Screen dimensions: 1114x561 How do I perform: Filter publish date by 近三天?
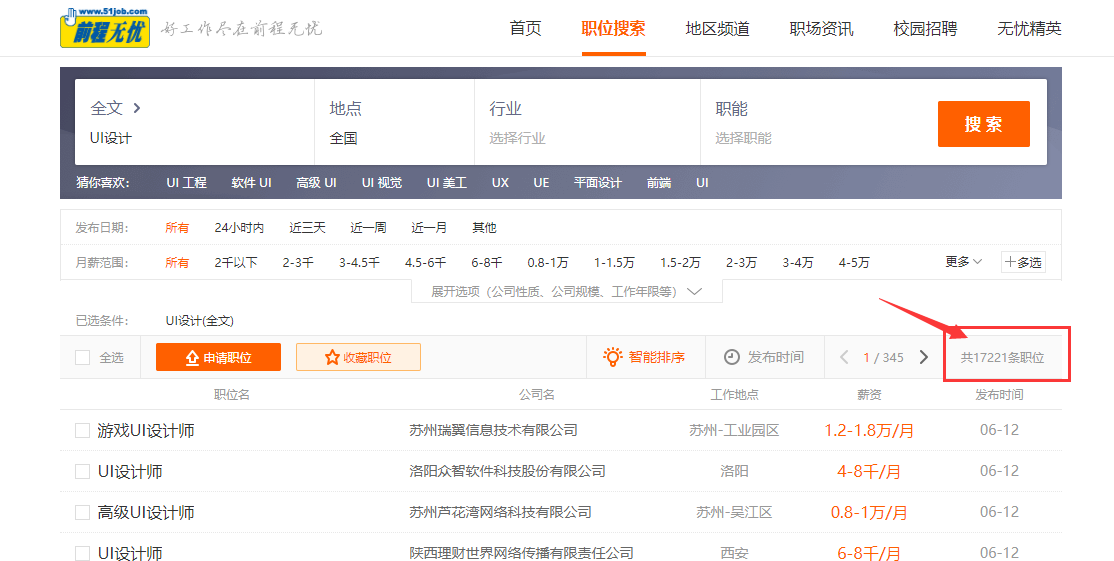(x=308, y=228)
